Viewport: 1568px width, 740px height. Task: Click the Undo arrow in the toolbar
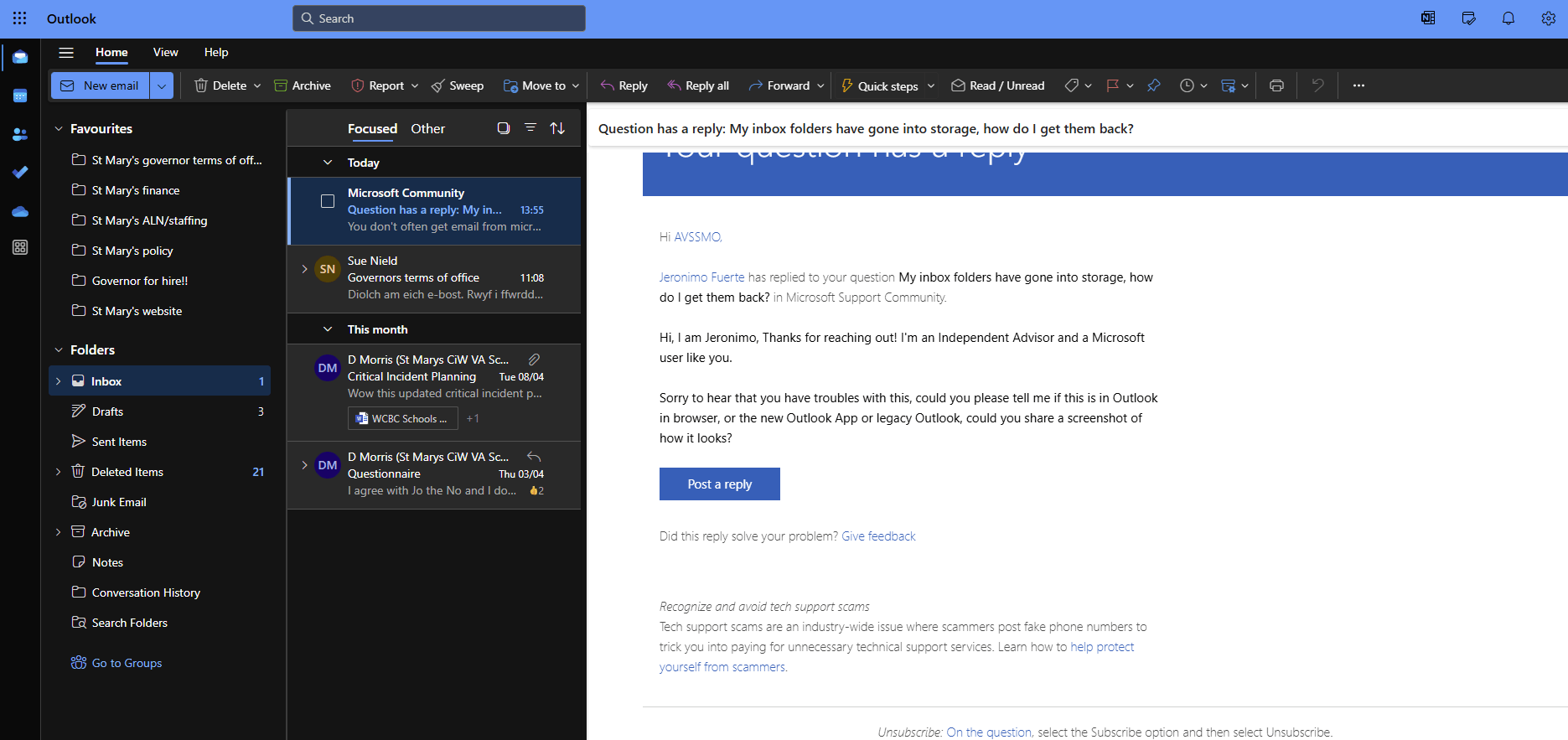tap(1317, 85)
